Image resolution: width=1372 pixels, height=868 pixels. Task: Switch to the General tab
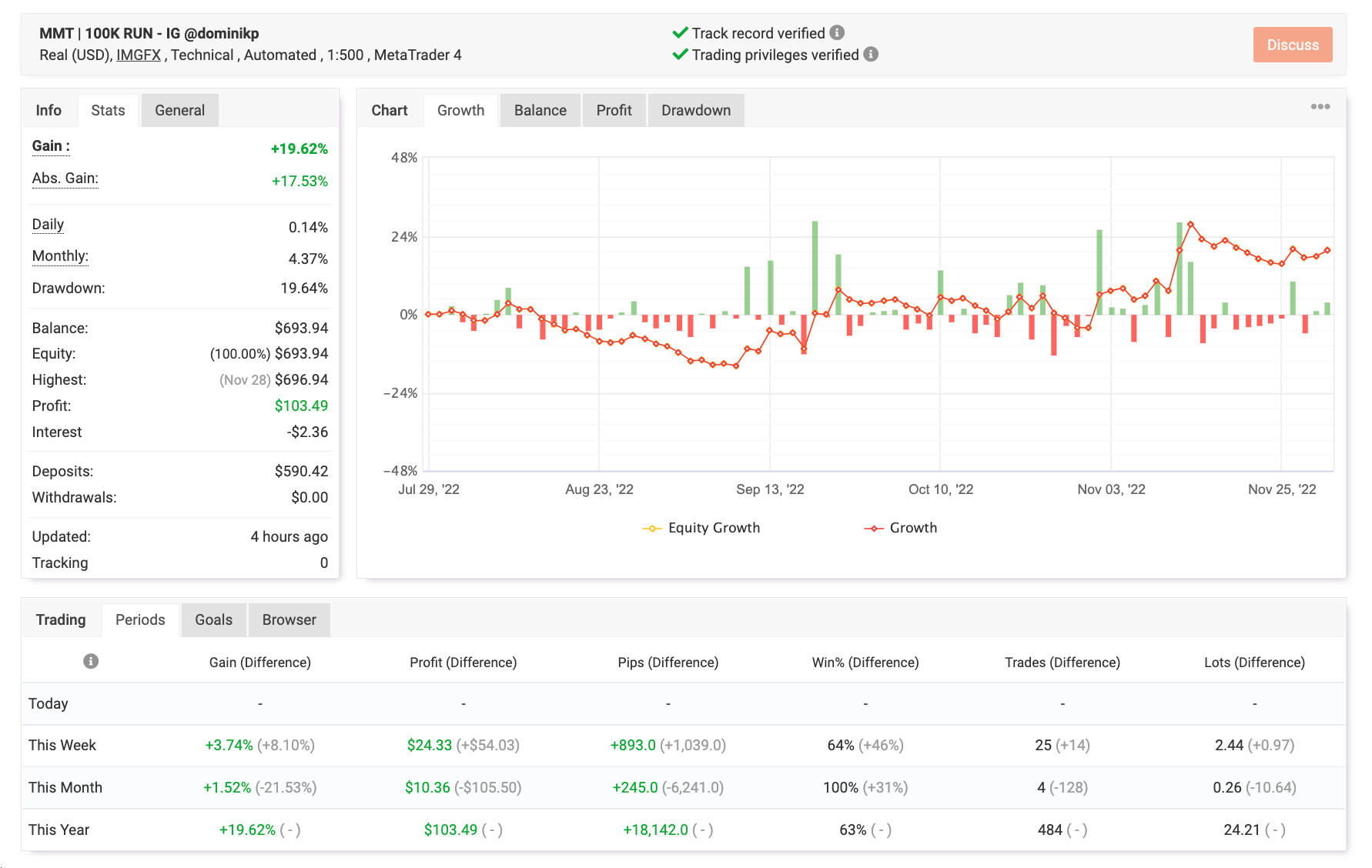click(x=179, y=110)
